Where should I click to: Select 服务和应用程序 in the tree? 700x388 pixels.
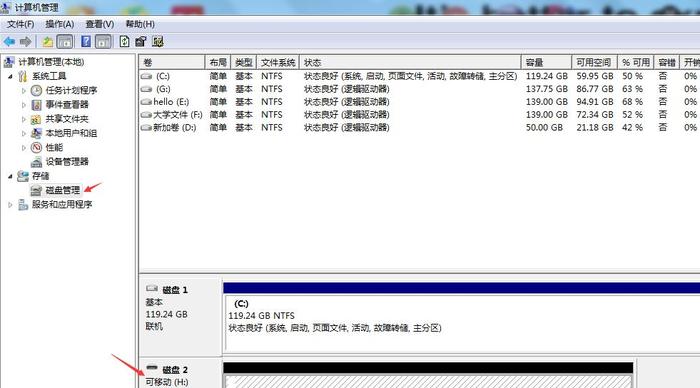click(62, 204)
